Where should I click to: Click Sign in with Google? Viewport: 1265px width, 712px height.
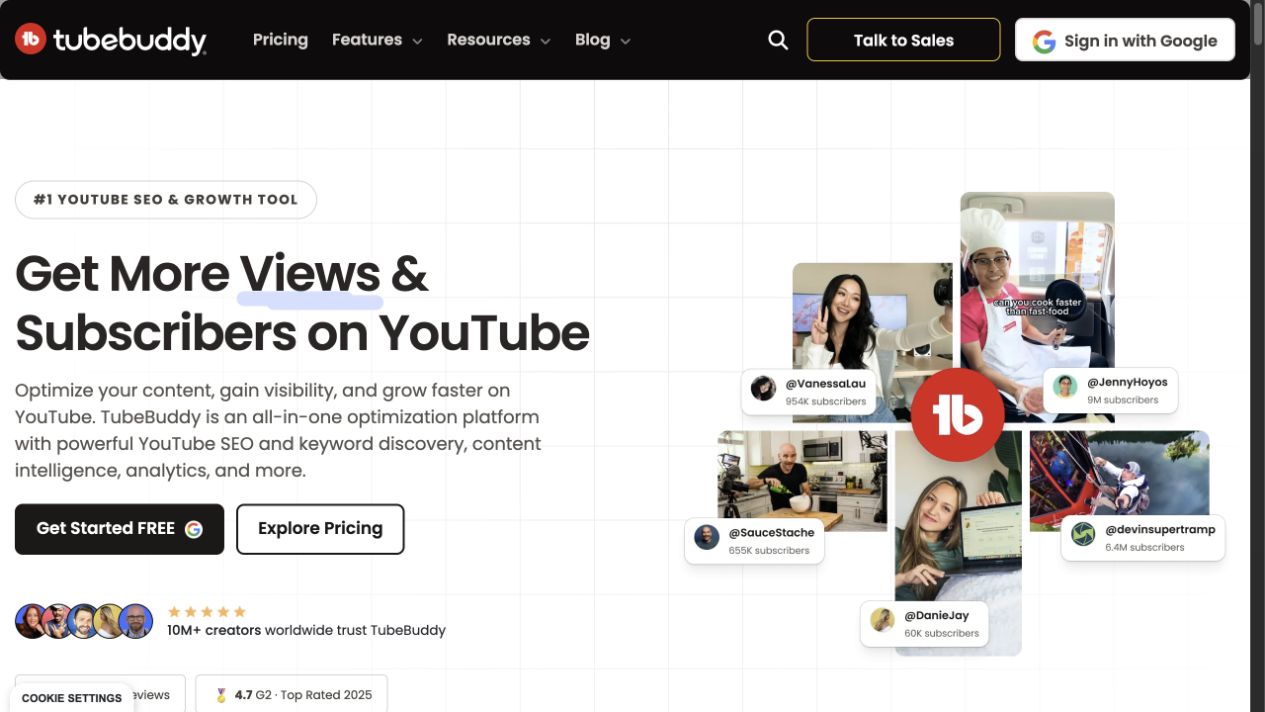(x=1125, y=40)
